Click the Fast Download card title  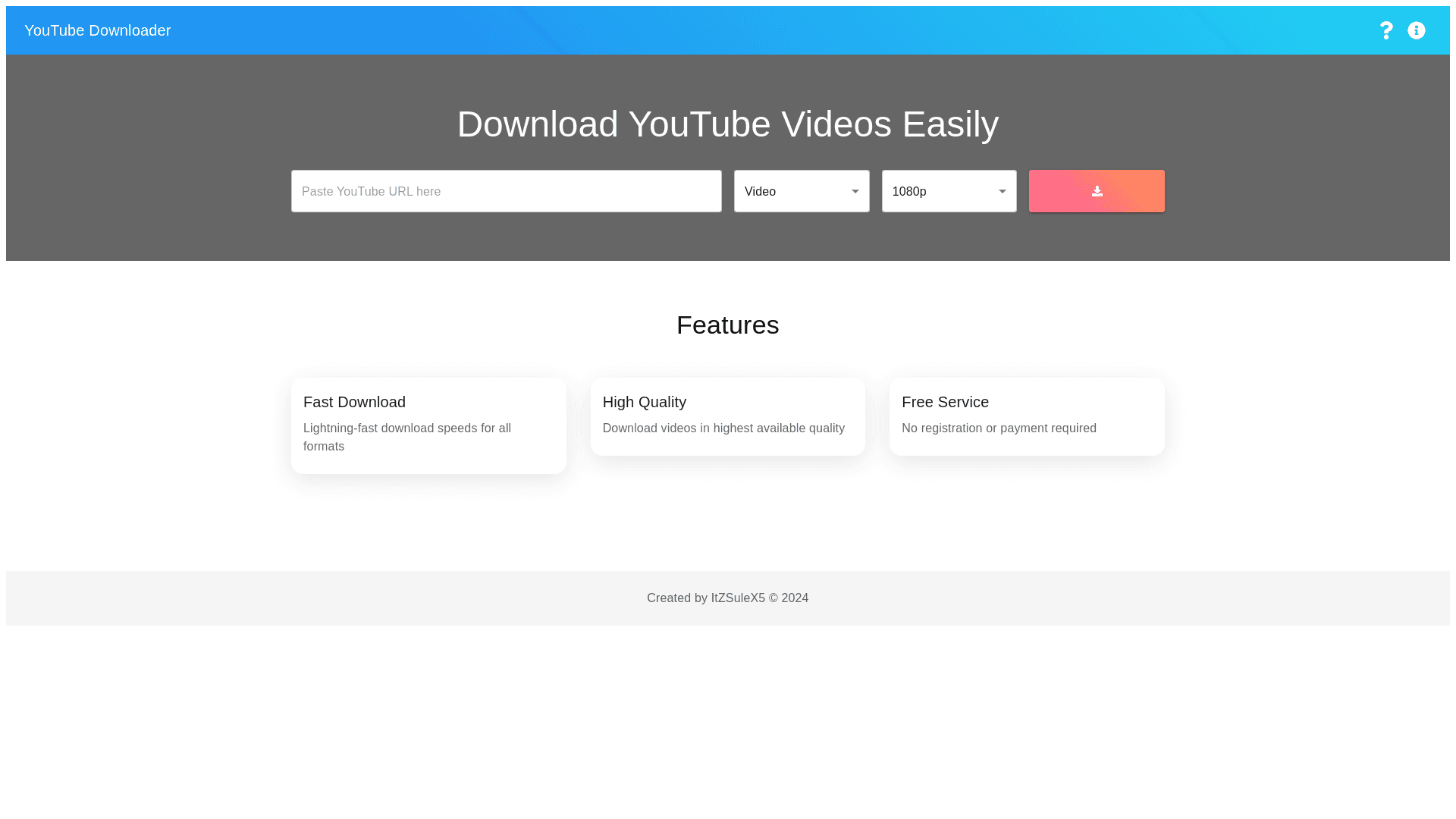point(354,402)
